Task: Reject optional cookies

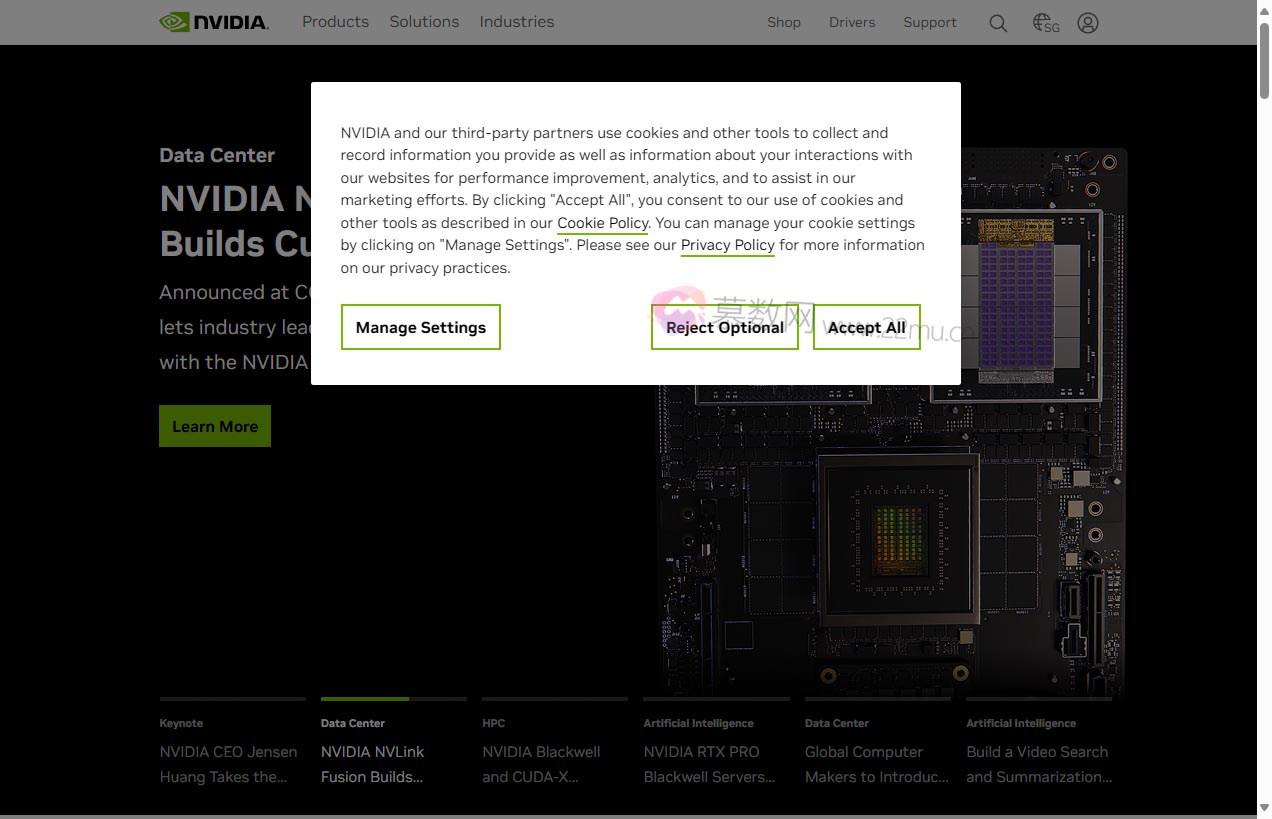Action: 724,327
